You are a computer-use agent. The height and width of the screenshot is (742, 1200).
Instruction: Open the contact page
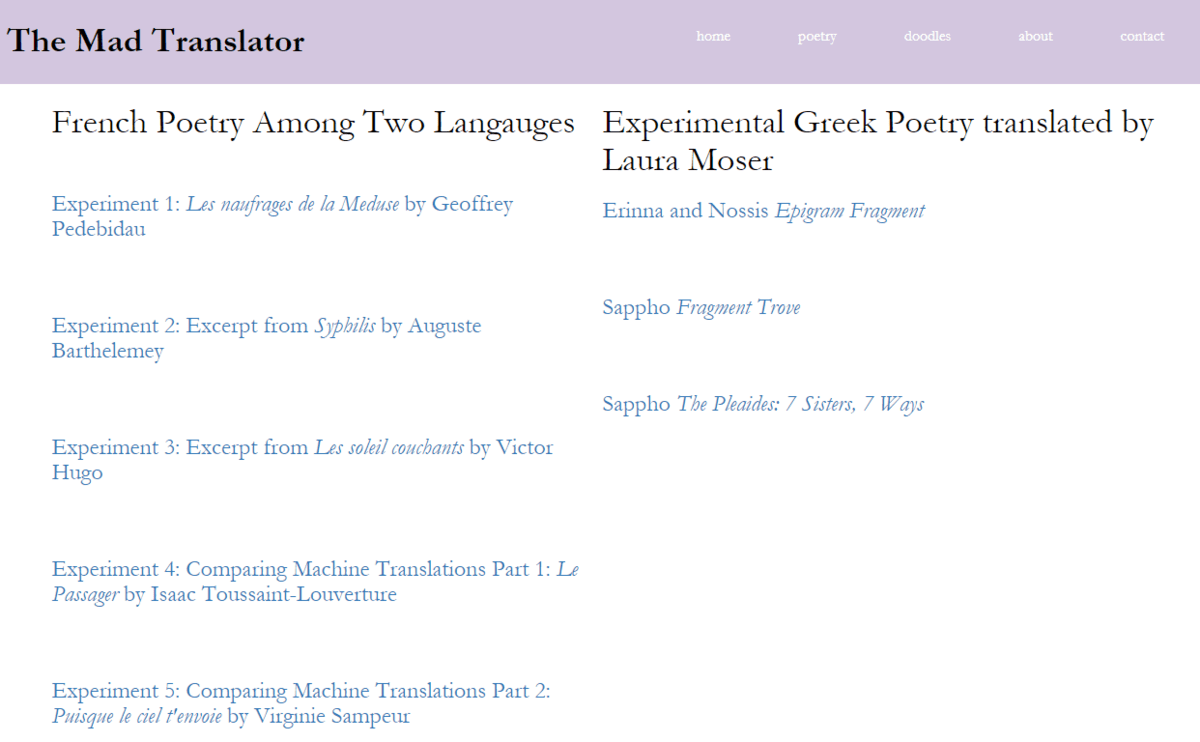[1141, 36]
